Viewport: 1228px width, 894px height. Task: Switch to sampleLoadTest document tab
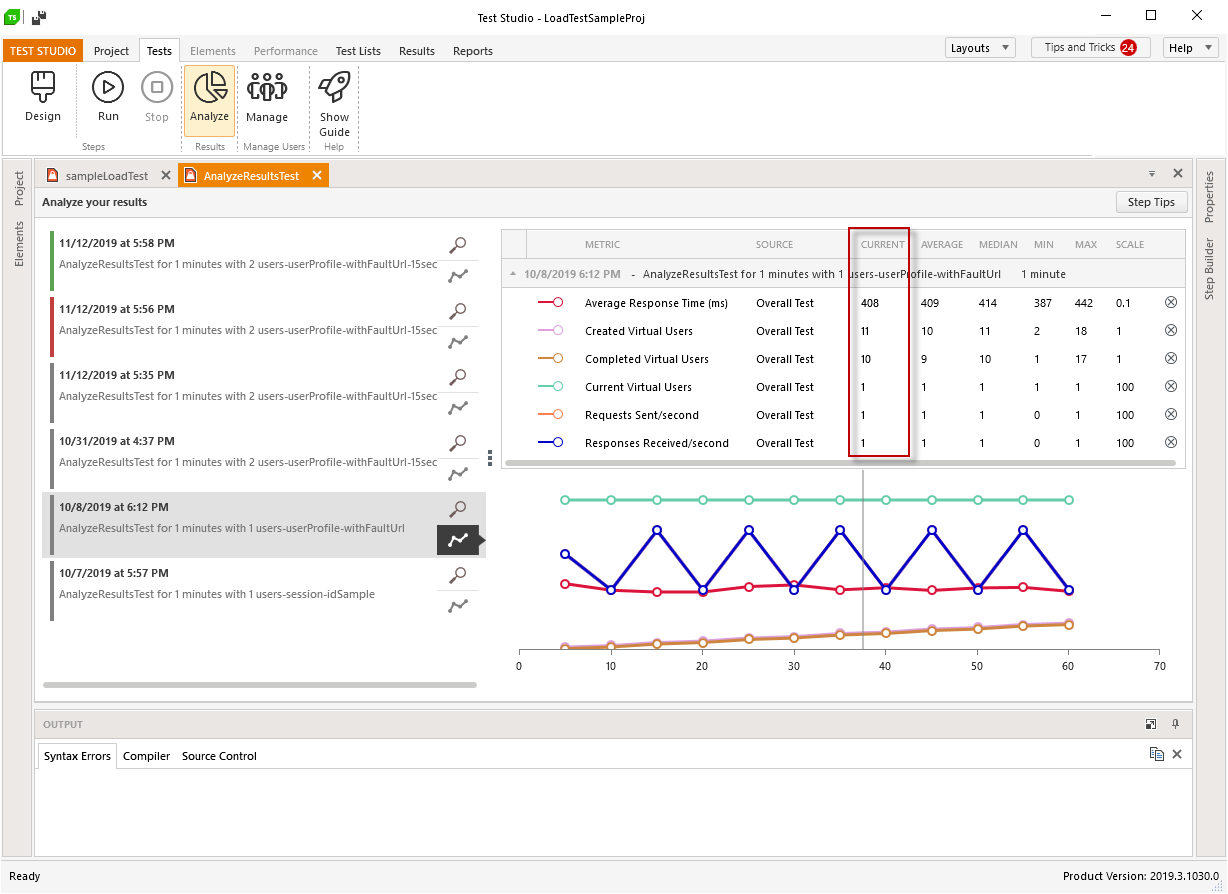(x=106, y=176)
